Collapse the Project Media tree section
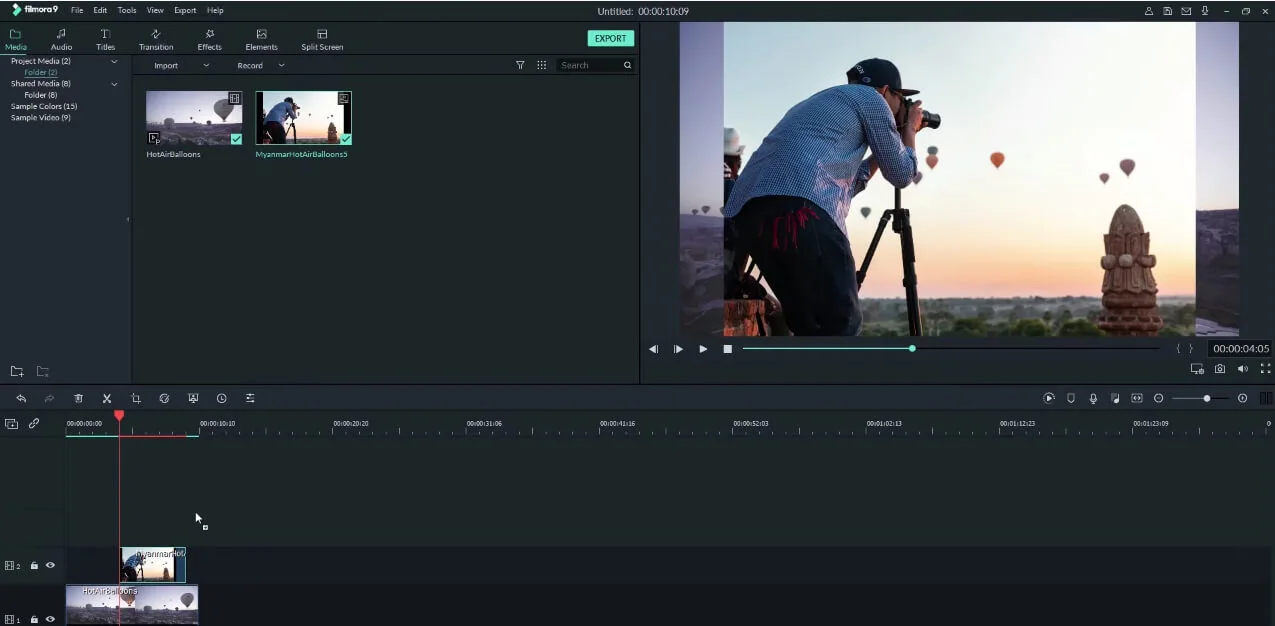The width and height of the screenshot is (1275, 626). [114, 62]
